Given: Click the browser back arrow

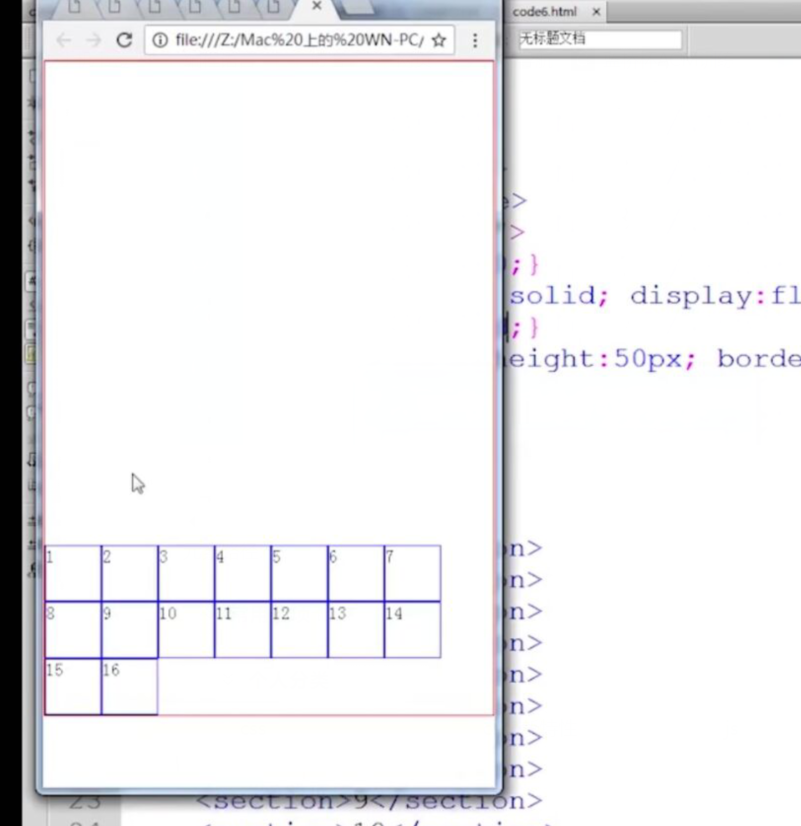Looking at the screenshot, I should pyautogui.click(x=64, y=40).
